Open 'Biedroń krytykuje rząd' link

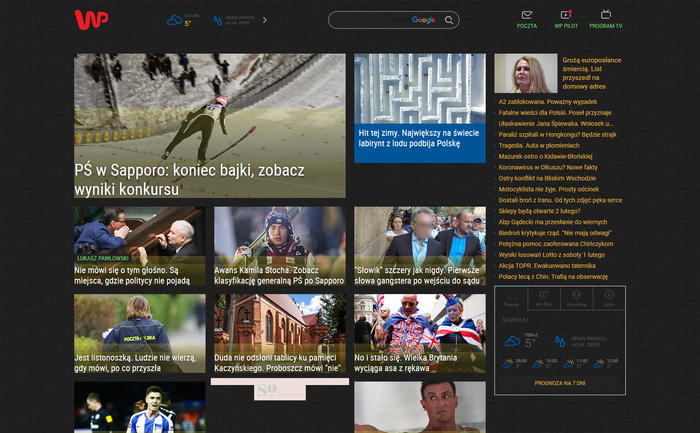(x=555, y=233)
